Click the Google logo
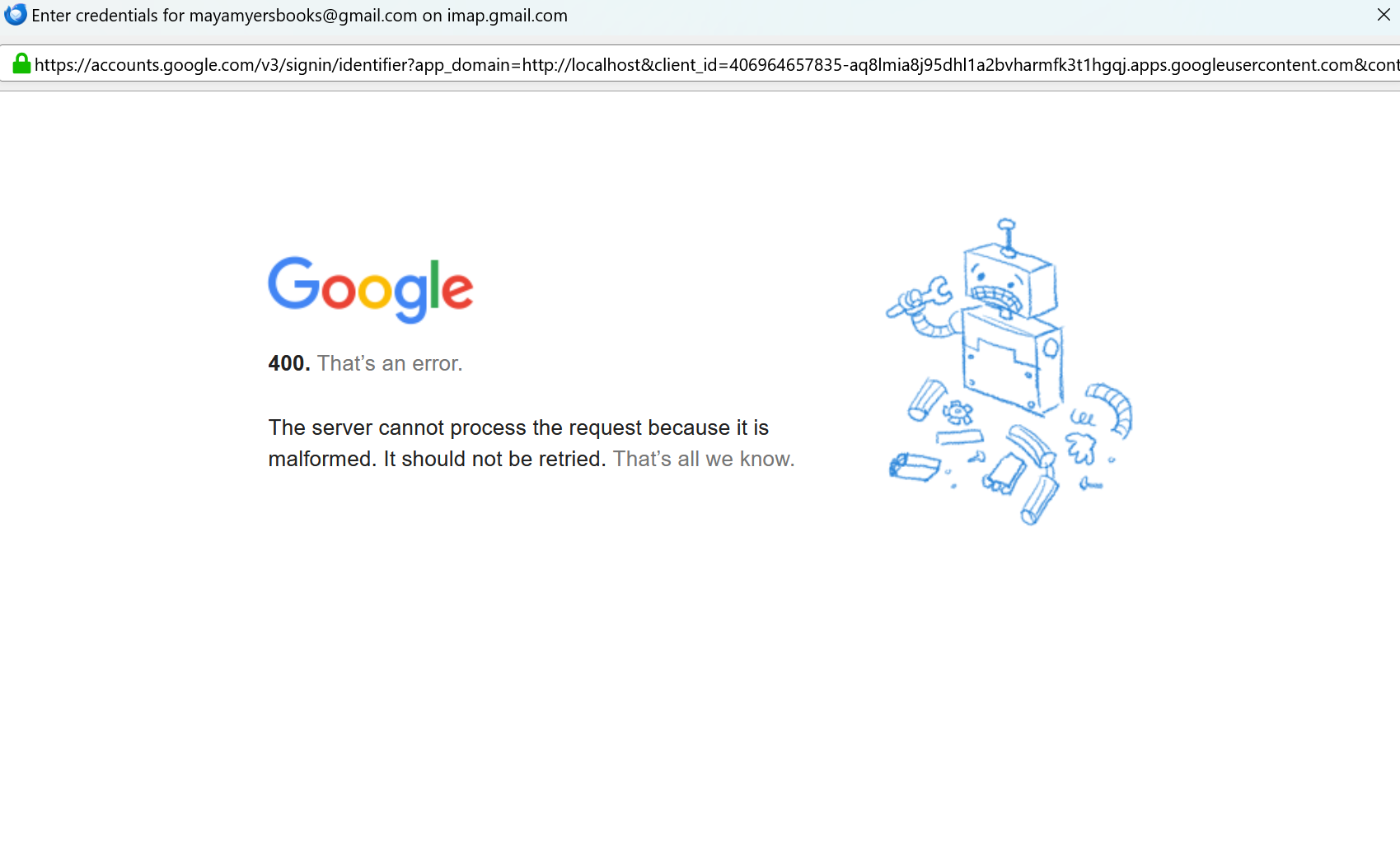This screenshot has height=845, width=1400. [x=370, y=289]
